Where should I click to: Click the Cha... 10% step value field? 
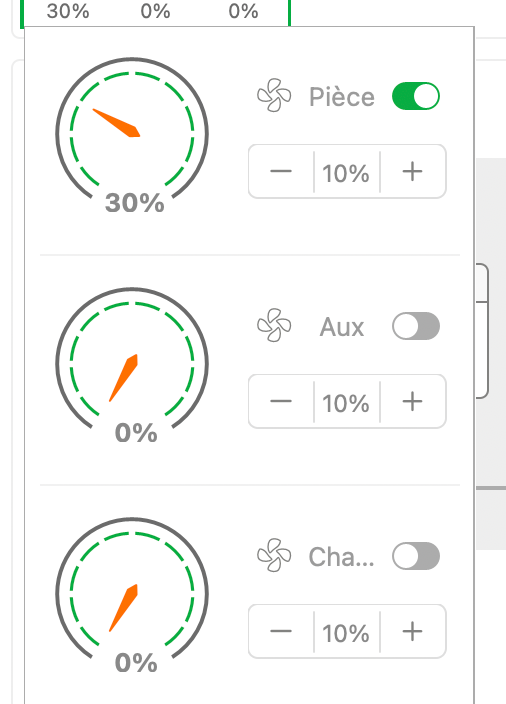tap(347, 632)
